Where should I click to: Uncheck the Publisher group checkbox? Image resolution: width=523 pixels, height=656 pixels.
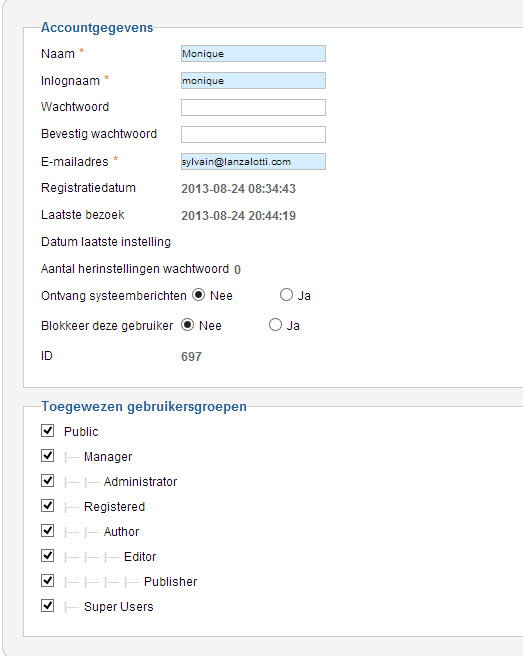point(48,581)
